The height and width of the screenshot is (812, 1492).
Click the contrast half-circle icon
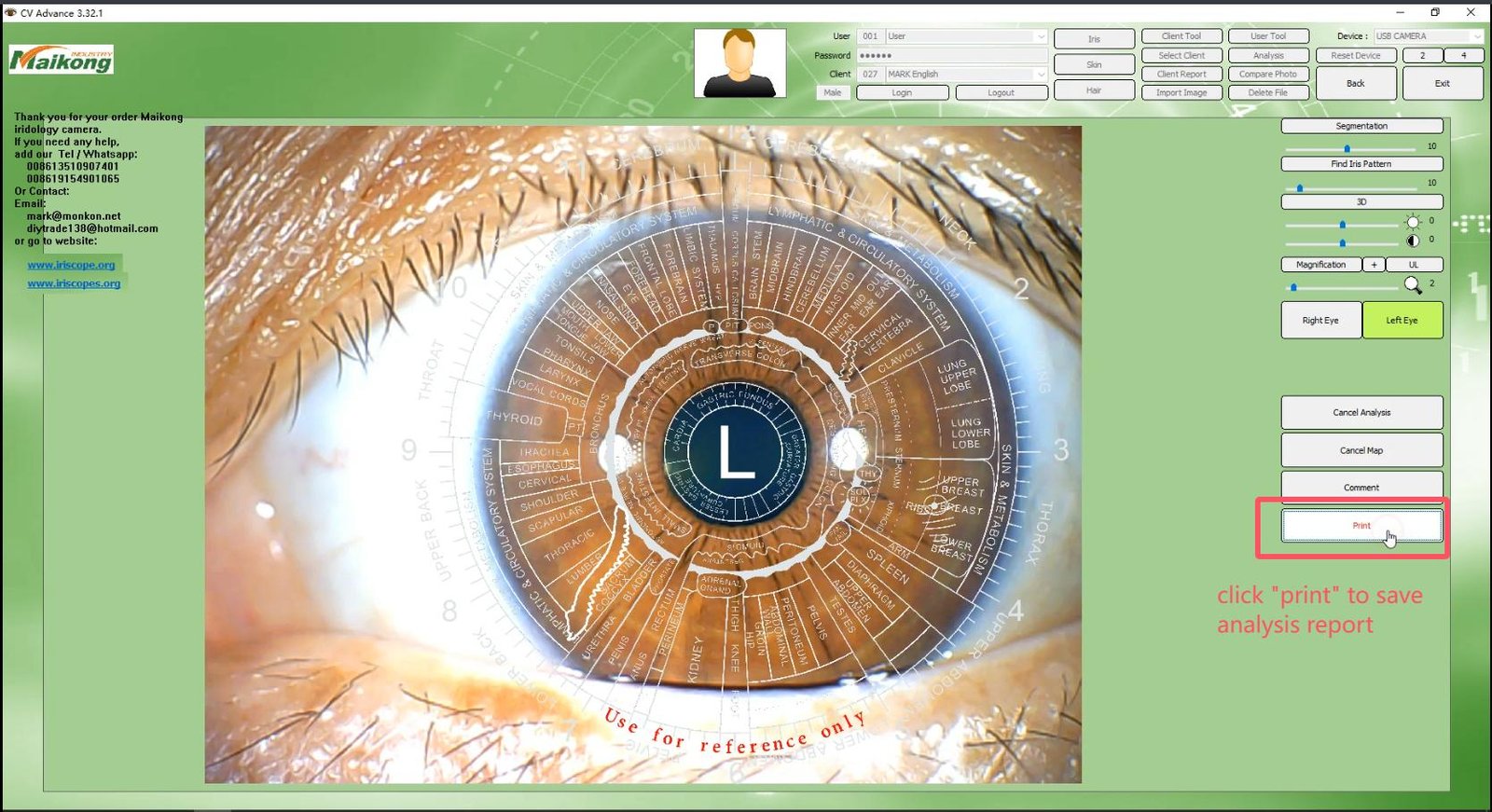click(x=1413, y=241)
